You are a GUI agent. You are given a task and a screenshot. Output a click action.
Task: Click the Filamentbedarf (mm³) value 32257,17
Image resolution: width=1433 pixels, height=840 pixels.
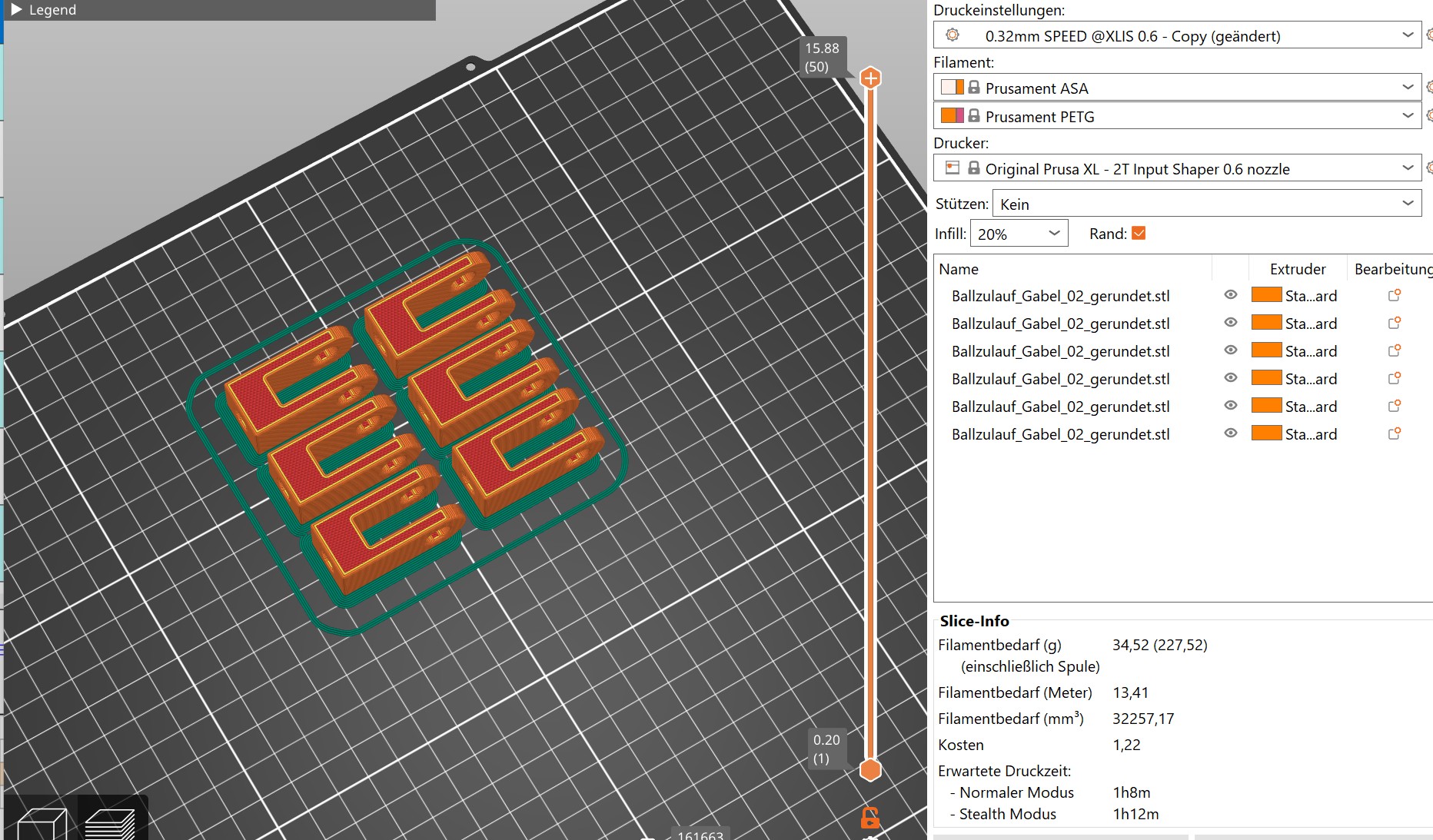1143,719
